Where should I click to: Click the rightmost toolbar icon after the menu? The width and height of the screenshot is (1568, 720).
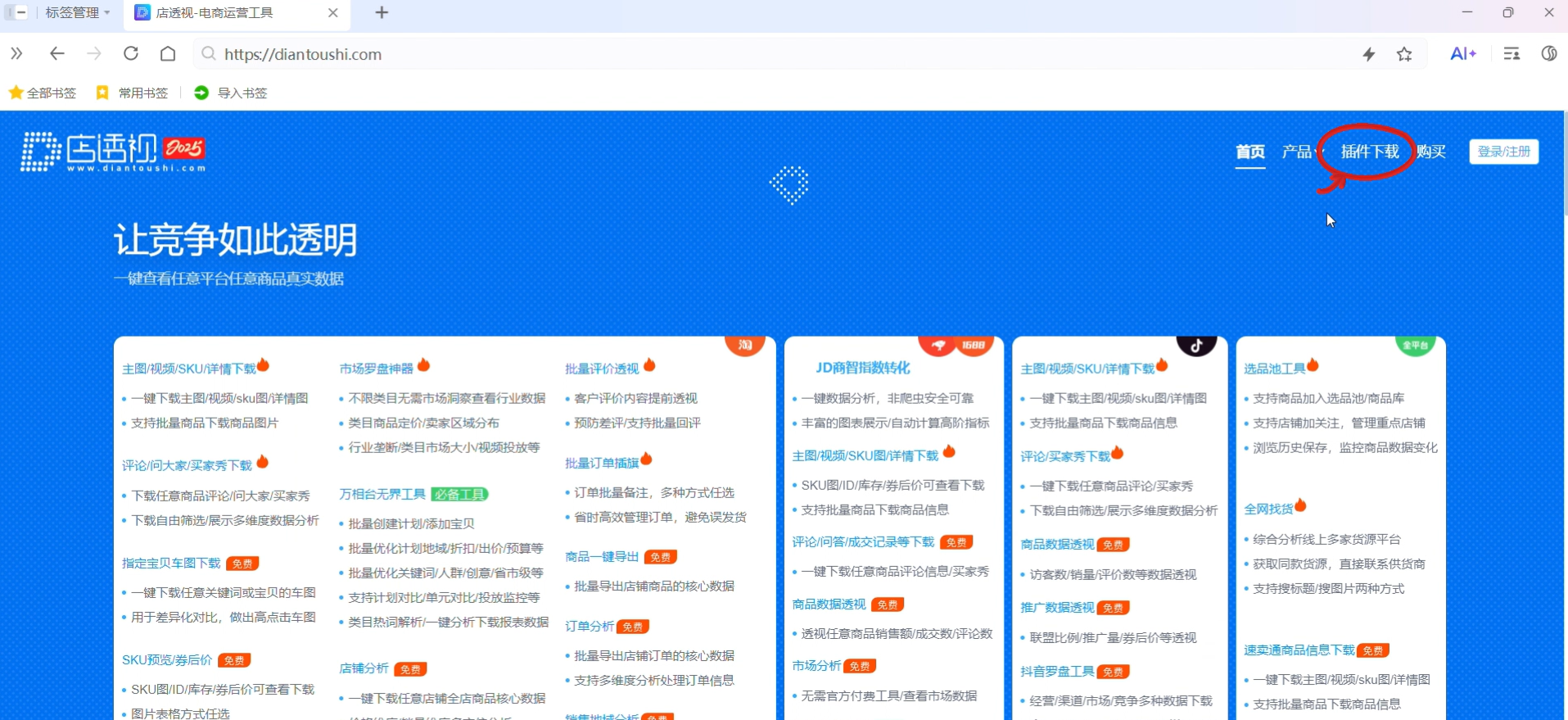coord(1549,54)
